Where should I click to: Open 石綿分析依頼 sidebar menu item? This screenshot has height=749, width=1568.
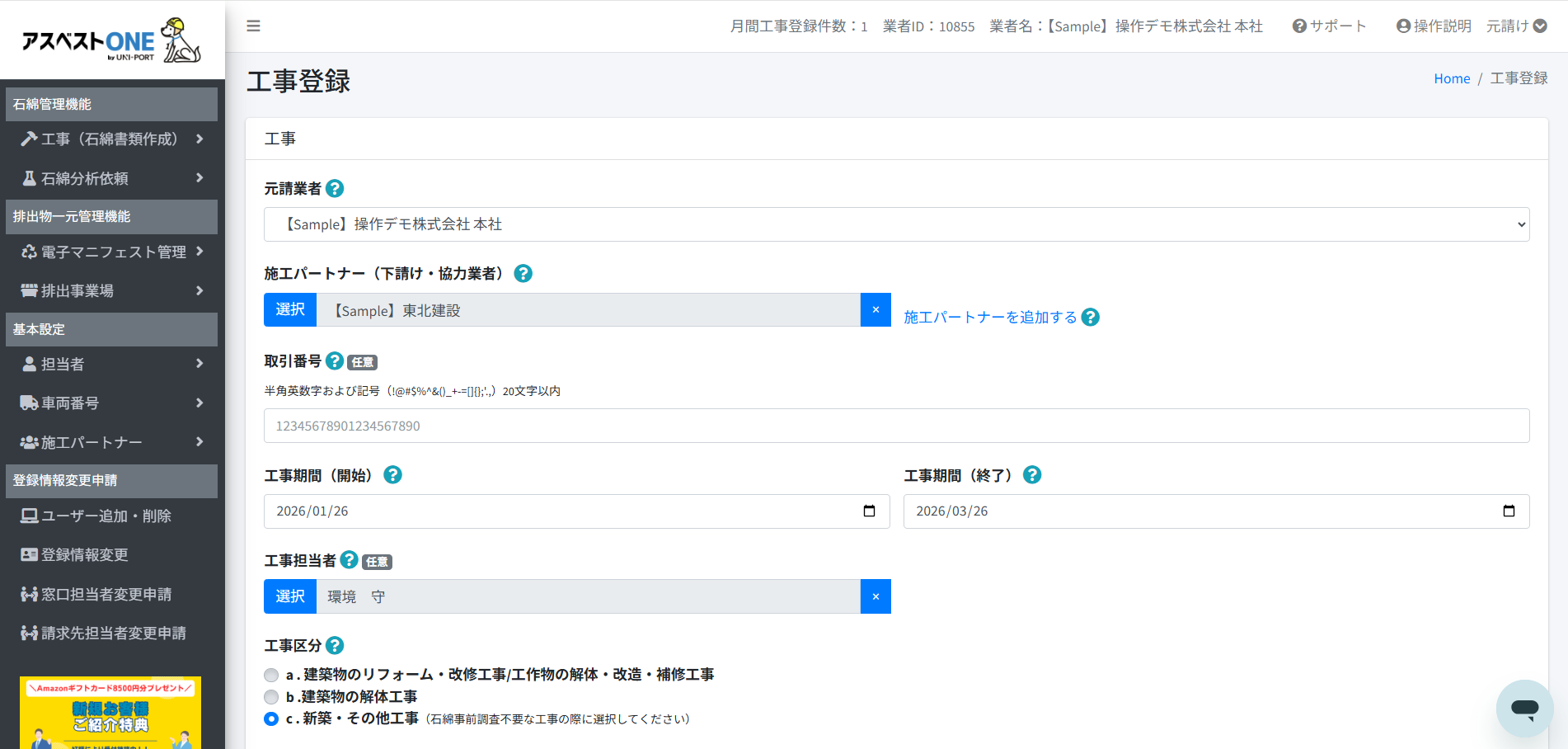tap(112, 178)
